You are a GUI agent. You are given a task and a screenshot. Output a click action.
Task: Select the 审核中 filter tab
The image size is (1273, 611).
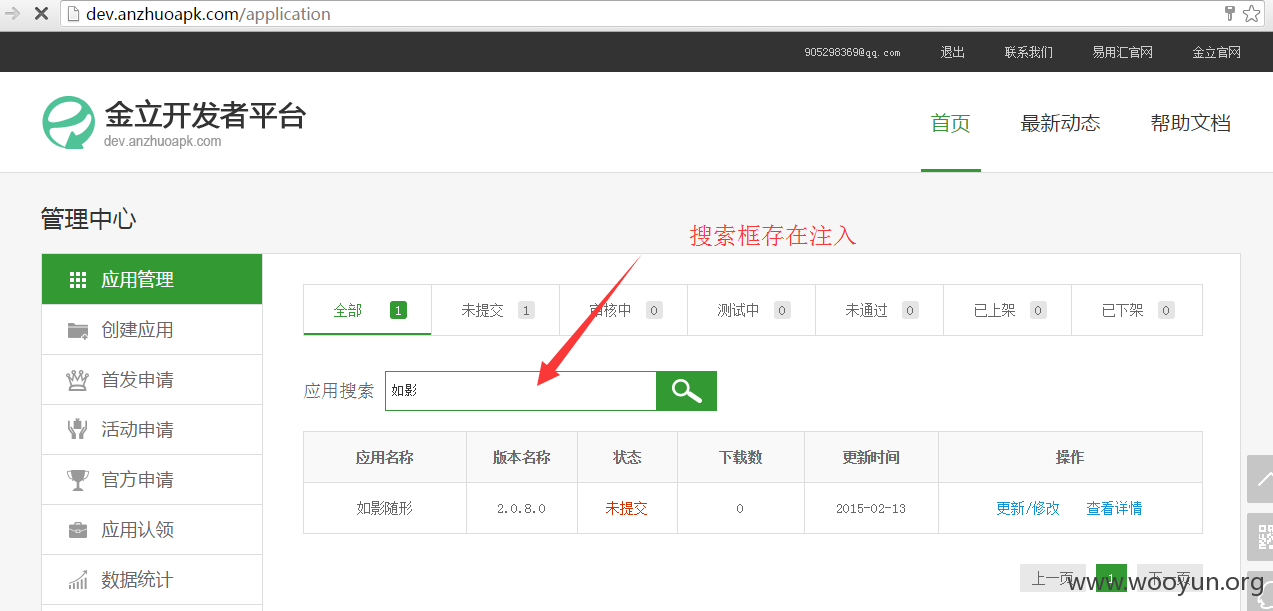click(x=624, y=310)
